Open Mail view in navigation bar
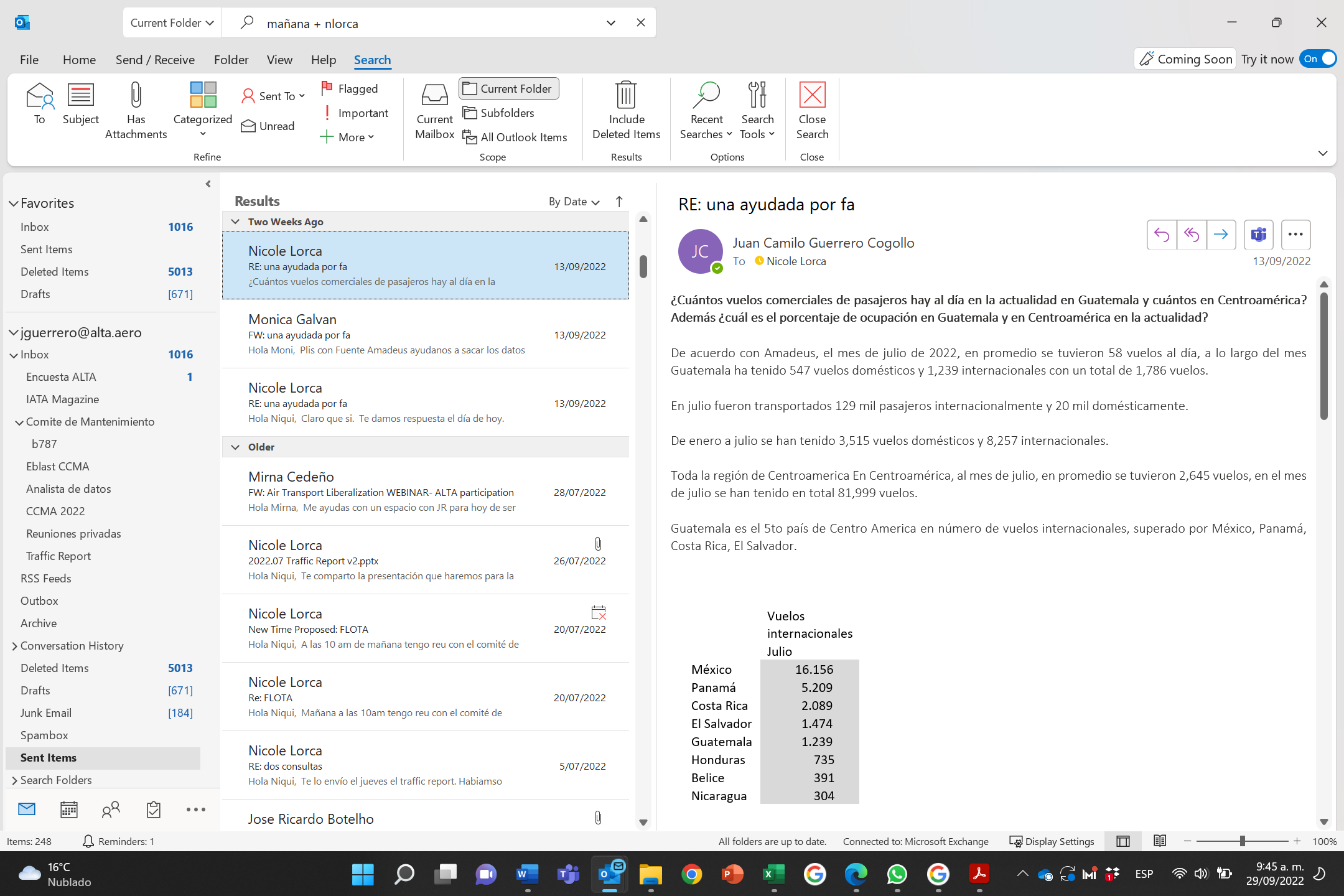This screenshot has width=1344, height=896. 27,809
